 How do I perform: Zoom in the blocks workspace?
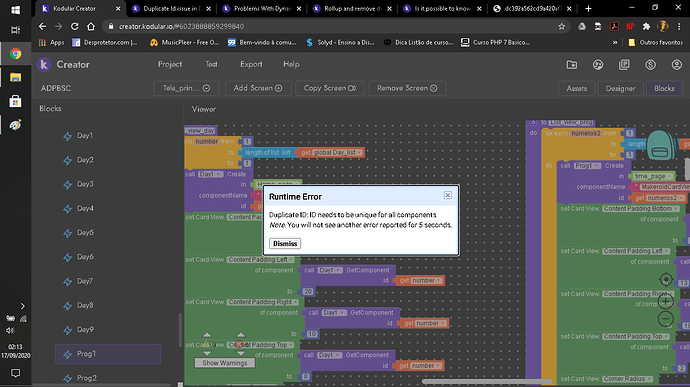[666, 301]
